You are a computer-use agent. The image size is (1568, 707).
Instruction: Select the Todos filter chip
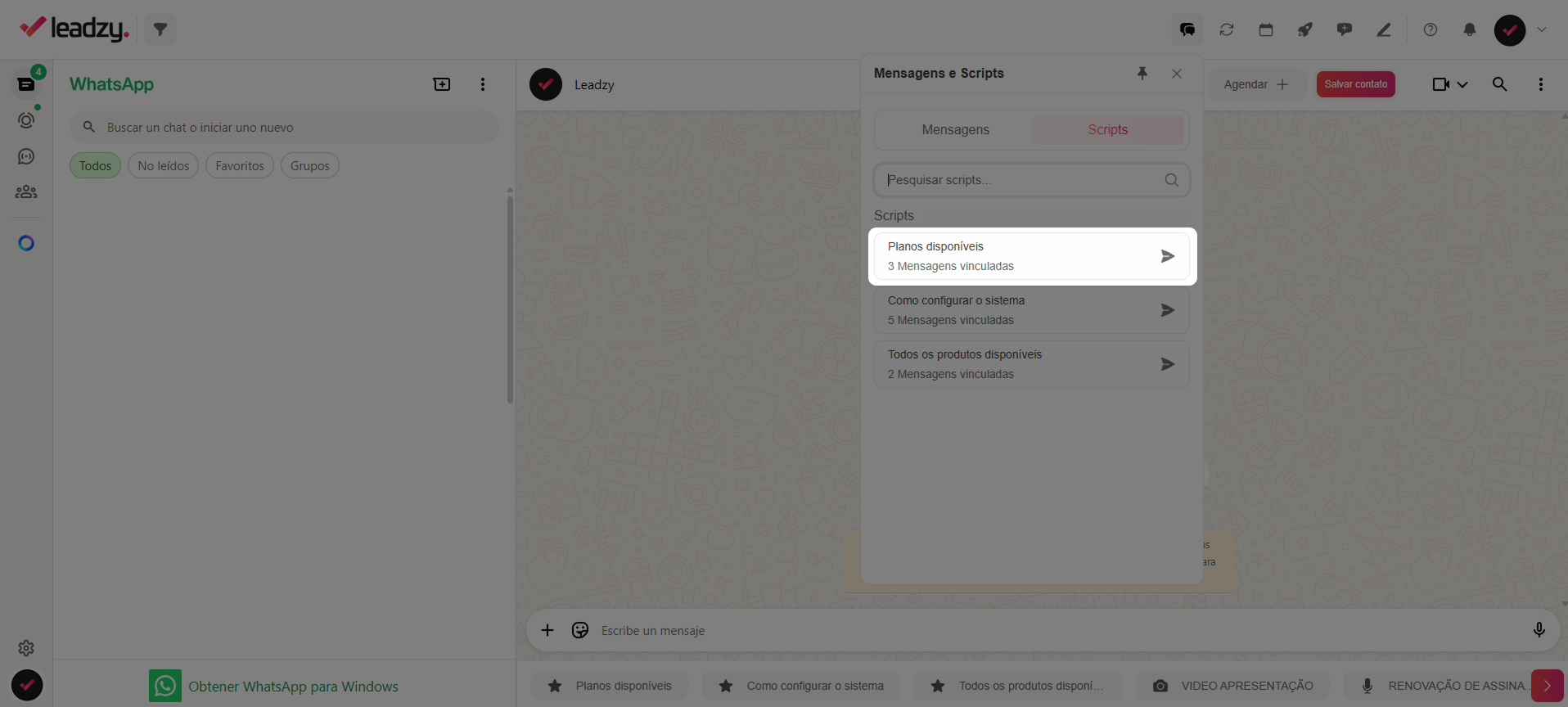tap(96, 165)
